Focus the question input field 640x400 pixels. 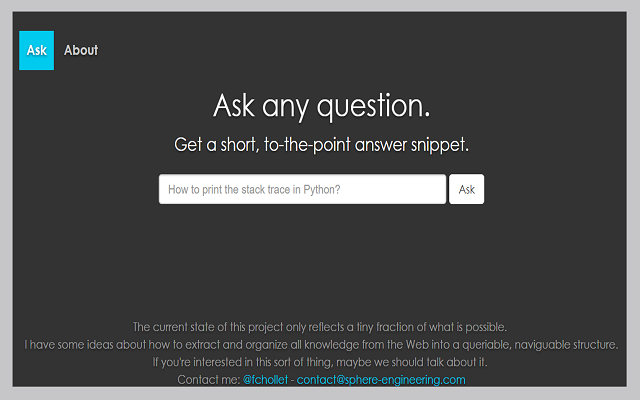pyautogui.click(x=302, y=189)
